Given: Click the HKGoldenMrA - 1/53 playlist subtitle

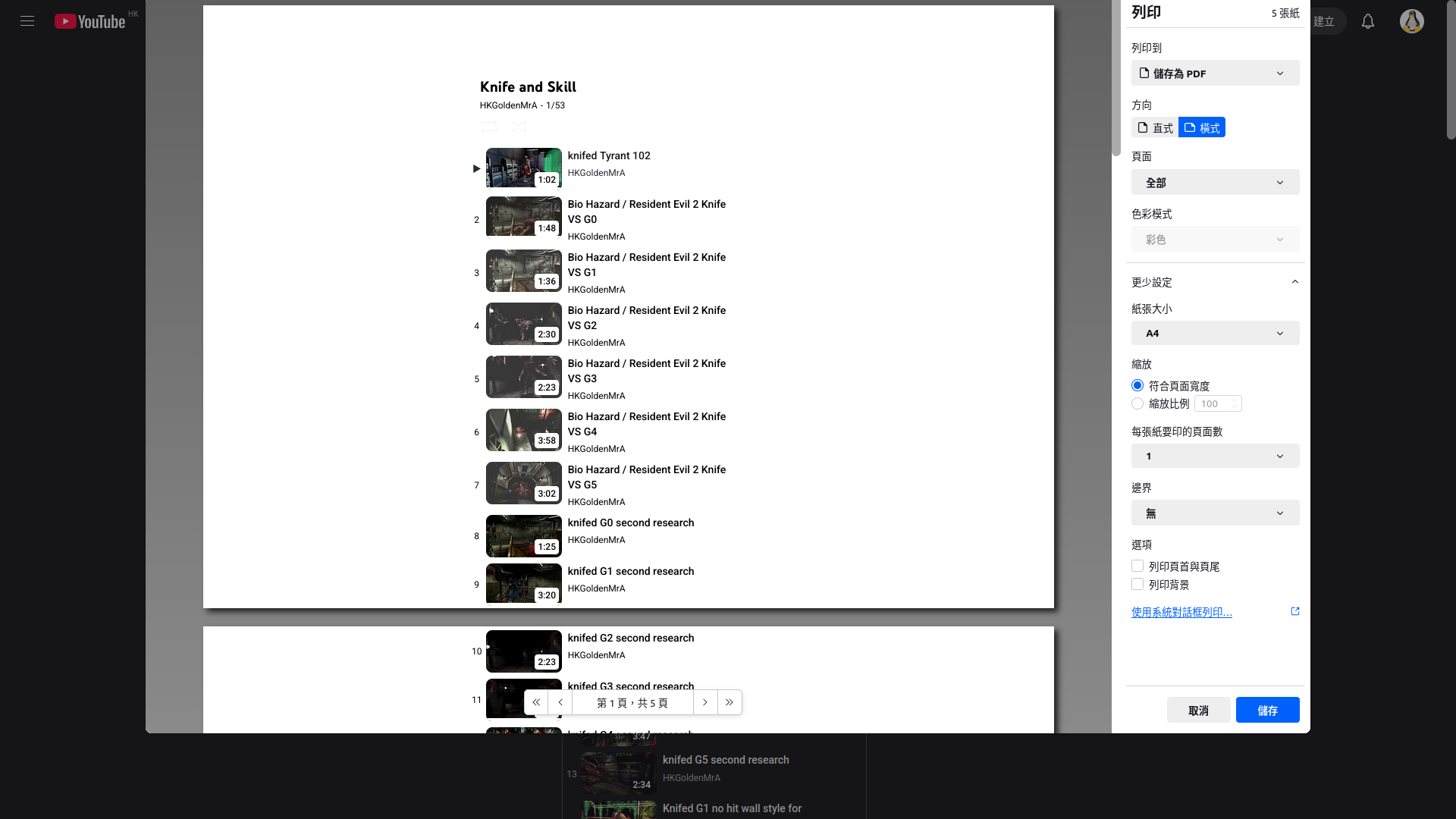Looking at the screenshot, I should tap(522, 105).
